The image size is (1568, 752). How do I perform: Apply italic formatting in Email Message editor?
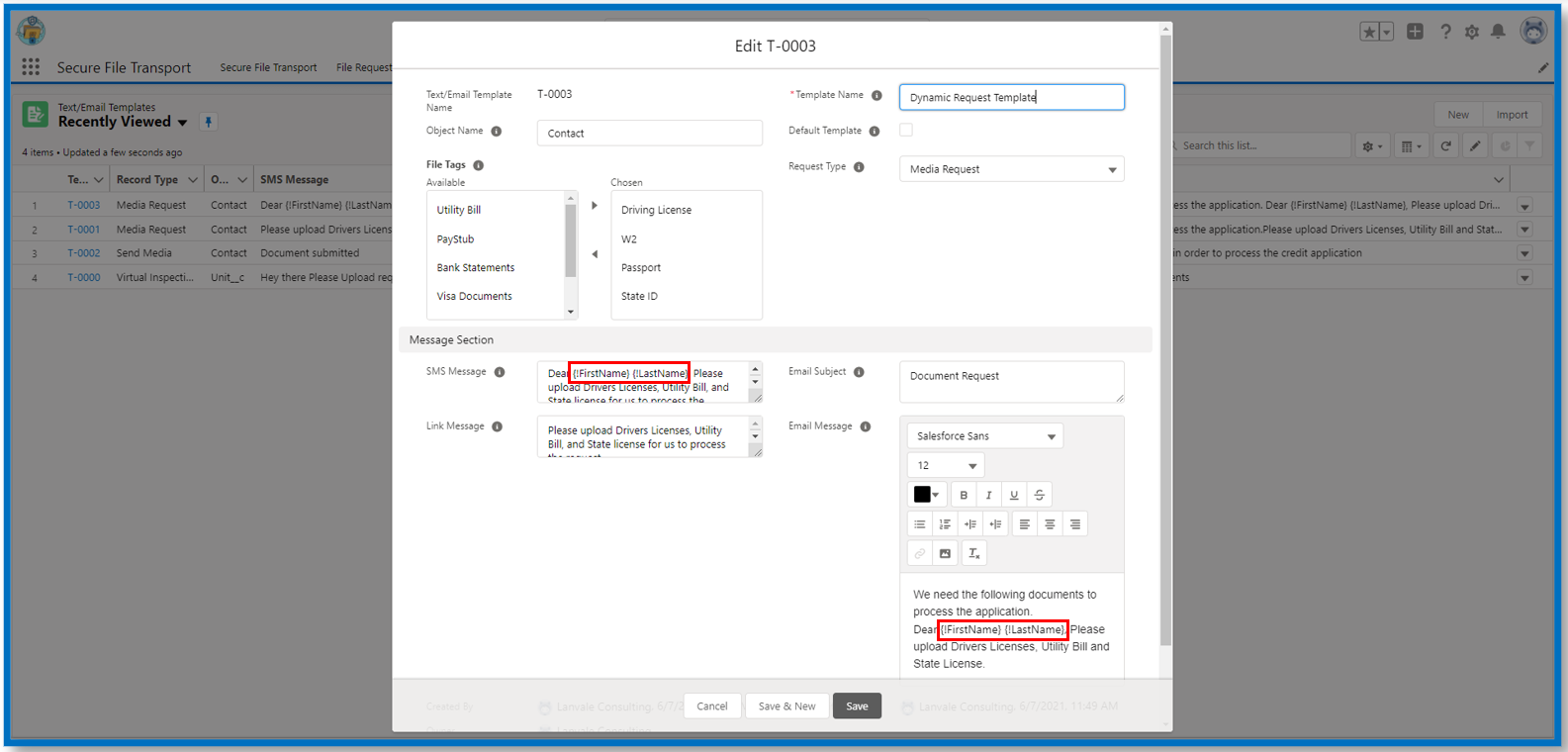pyautogui.click(x=988, y=495)
